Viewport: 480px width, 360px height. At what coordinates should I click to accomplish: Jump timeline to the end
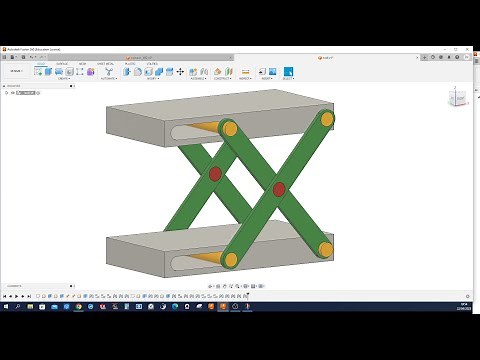[x=29, y=296]
